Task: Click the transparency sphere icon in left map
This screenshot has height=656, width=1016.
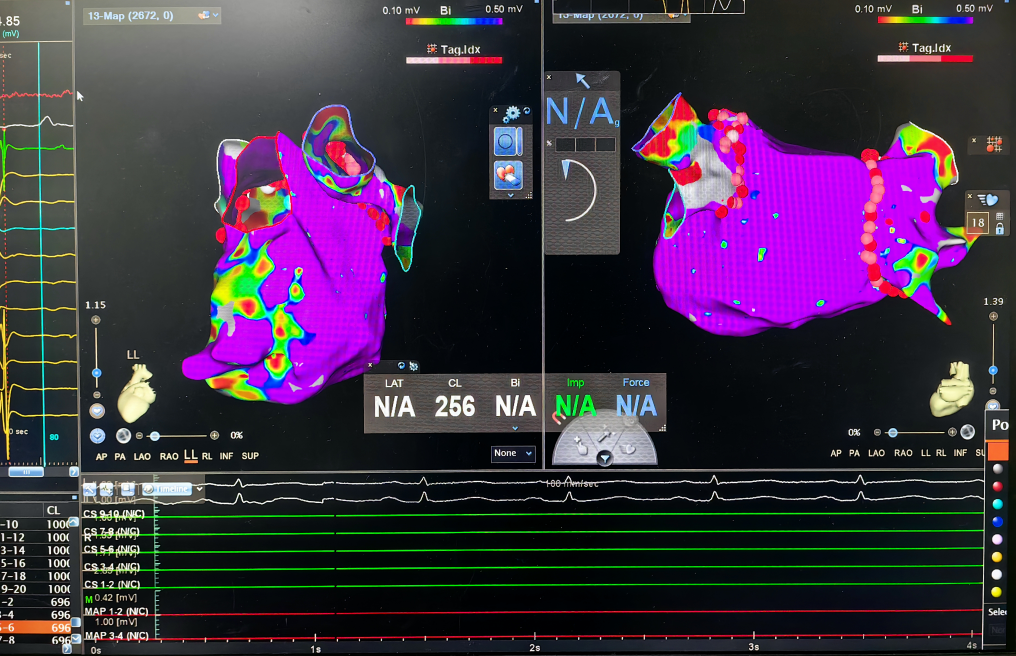Action: (123, 436)
